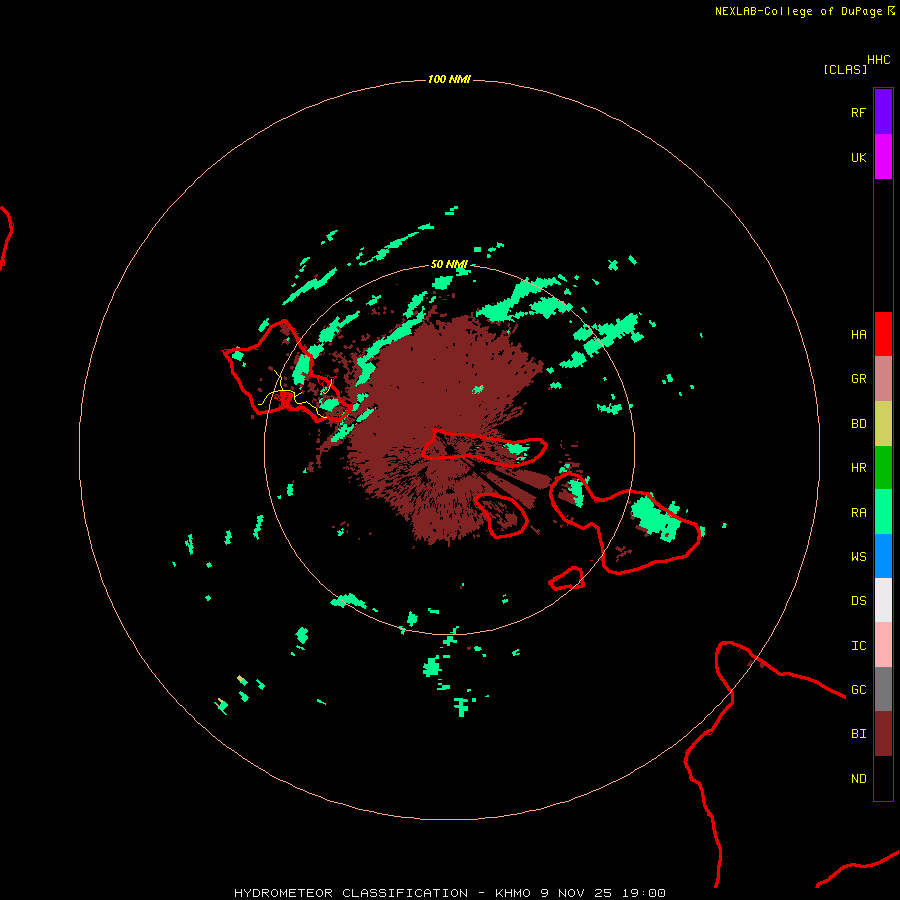Click the ND legend label

pyautogui.click(x=858, y=779)
